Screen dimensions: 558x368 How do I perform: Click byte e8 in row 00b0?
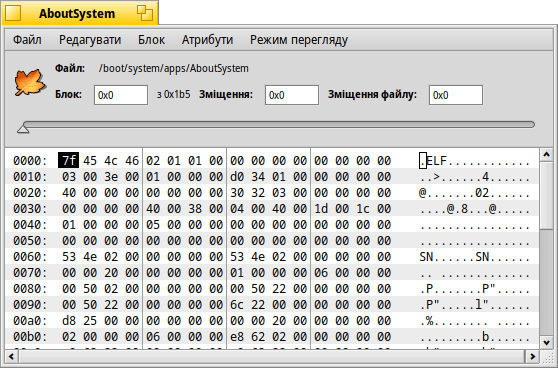pos(237,337)
